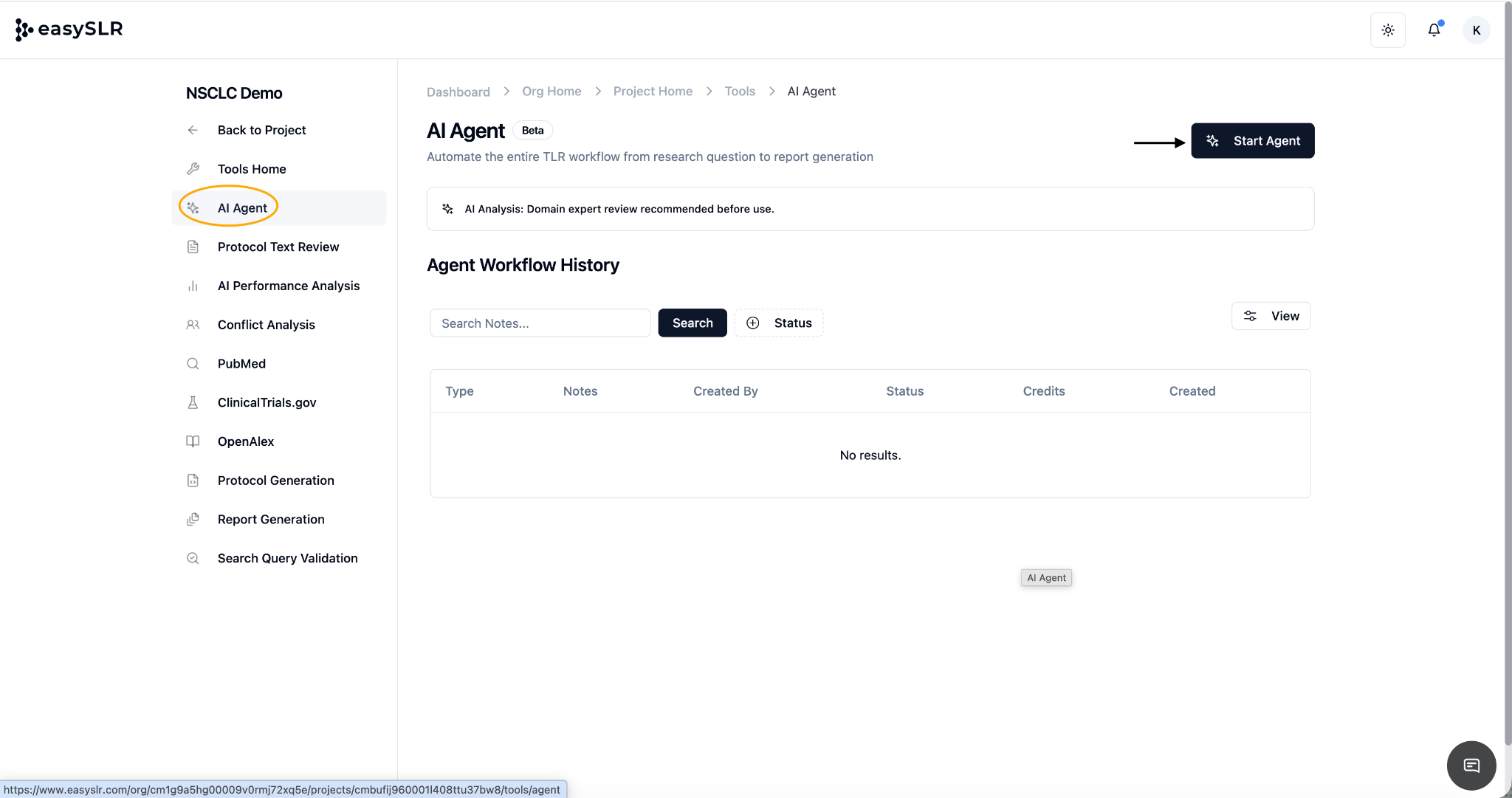Open the notifications bell
Screen dimensions: 1512x798
coord(1434,30)
